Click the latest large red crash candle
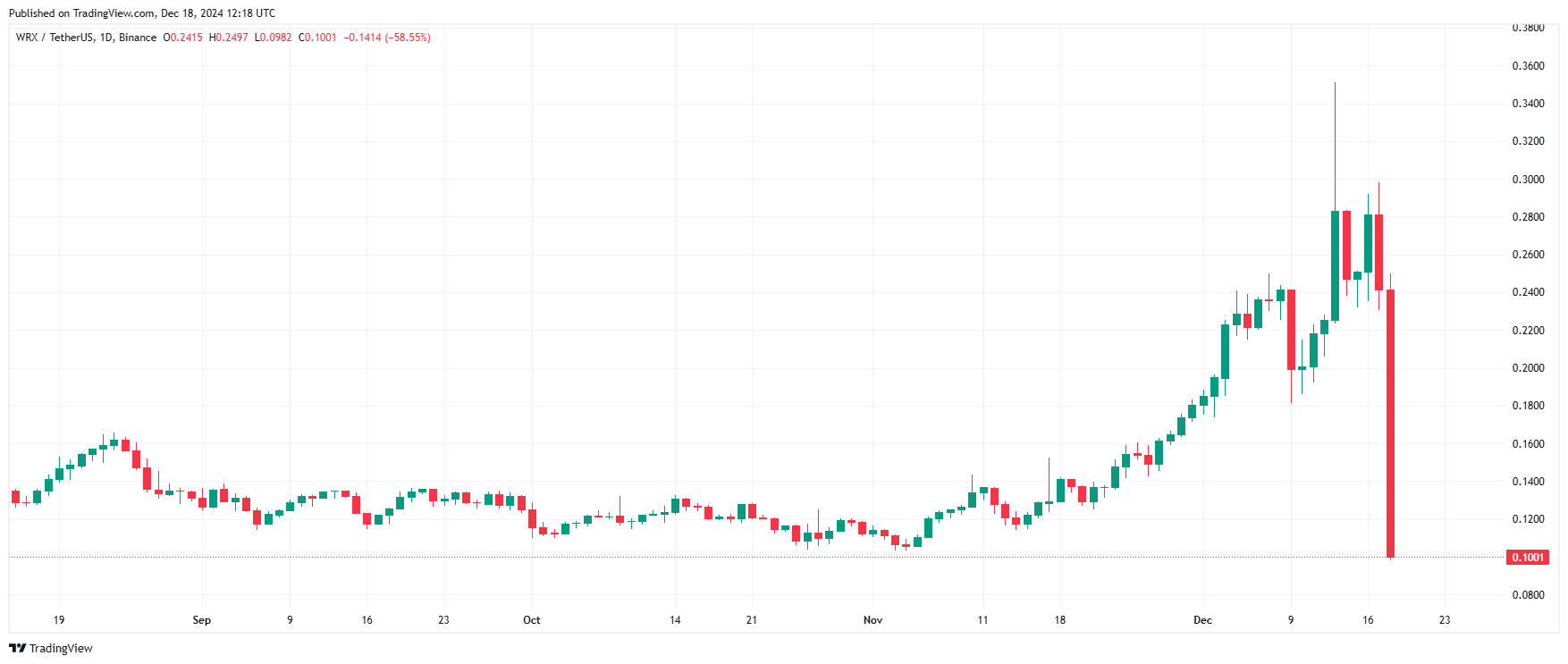 coord(1390,424)
